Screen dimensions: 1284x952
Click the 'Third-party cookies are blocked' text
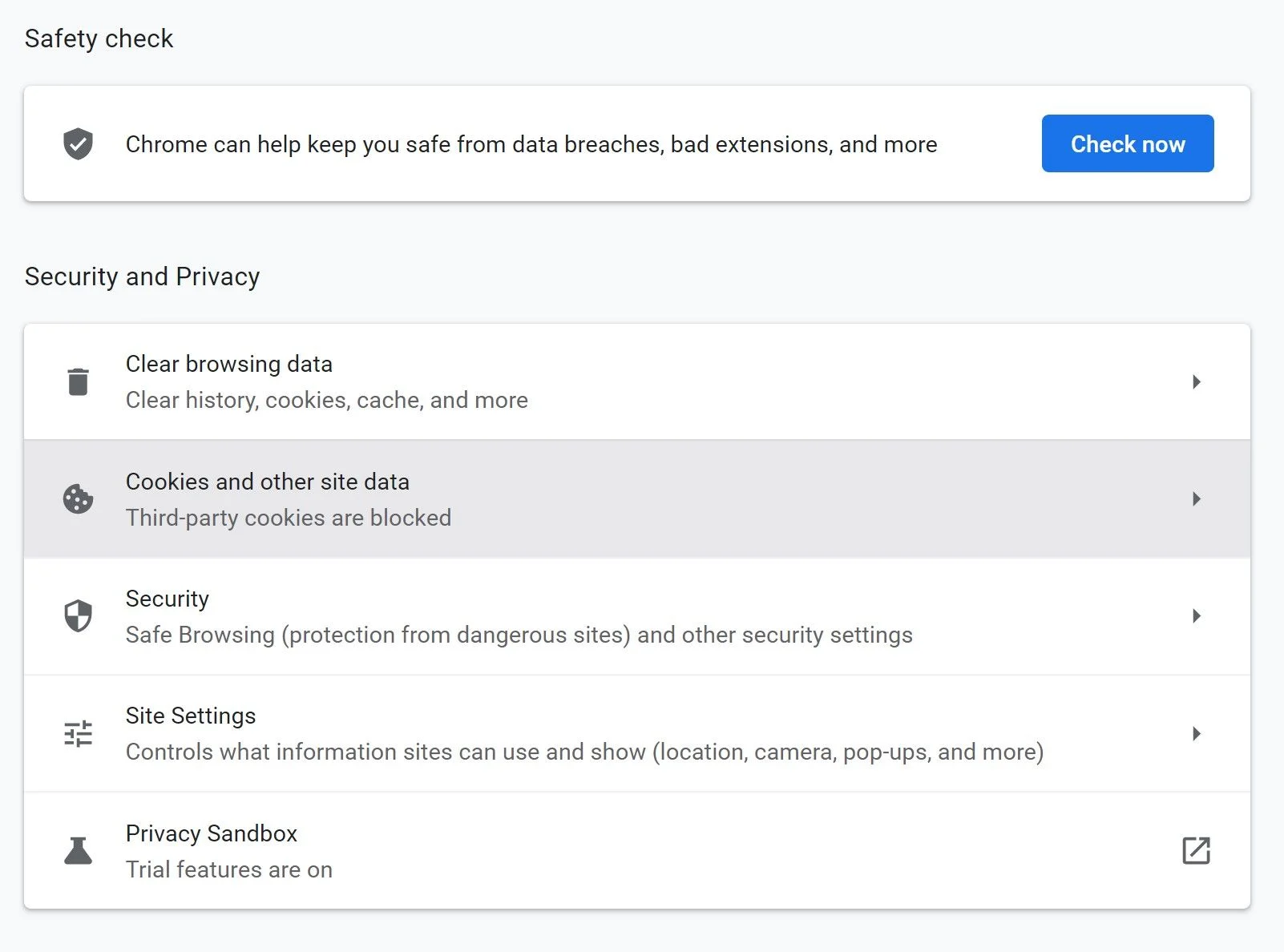coord(288,518)
